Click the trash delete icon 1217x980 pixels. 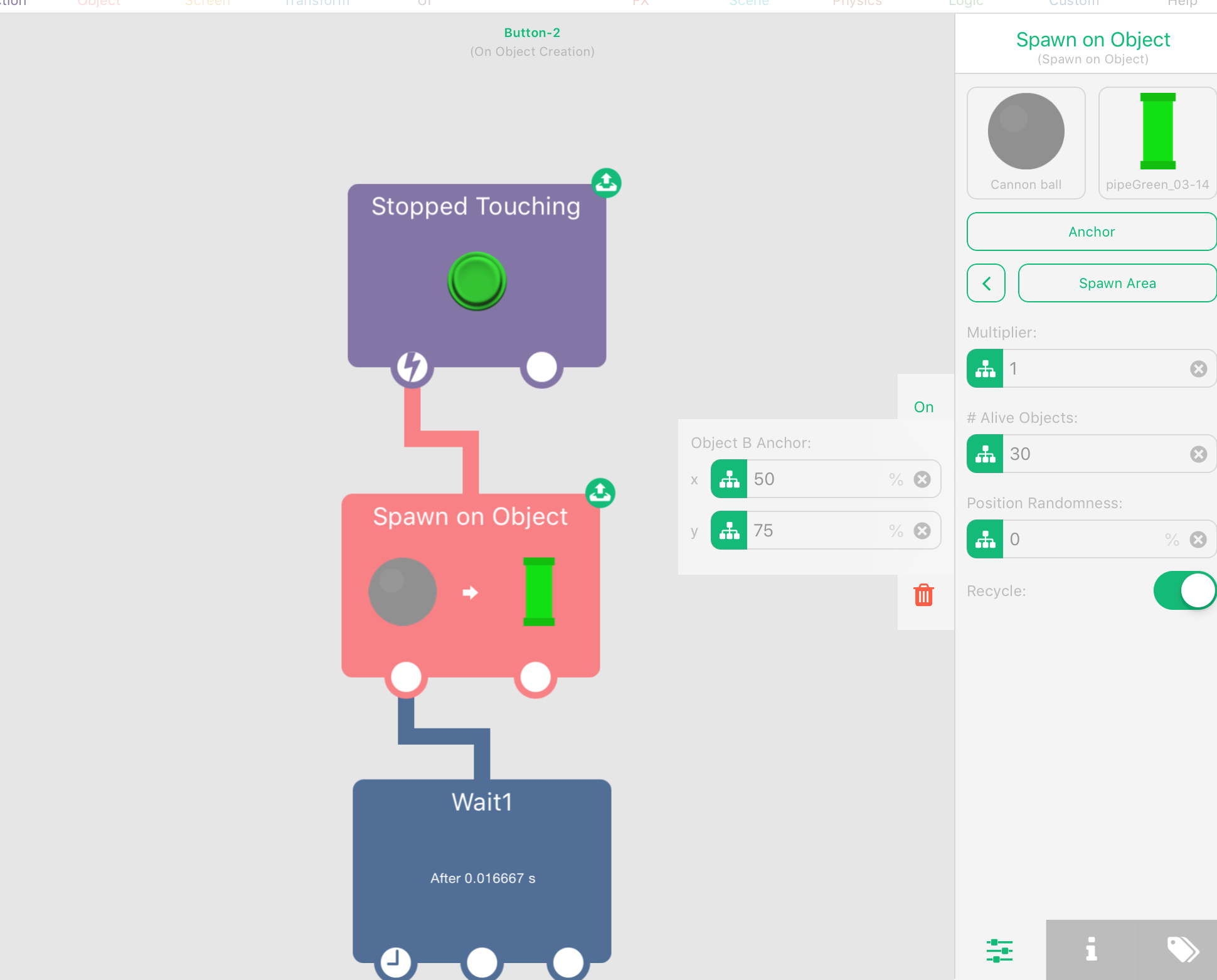tap(923, 595)
